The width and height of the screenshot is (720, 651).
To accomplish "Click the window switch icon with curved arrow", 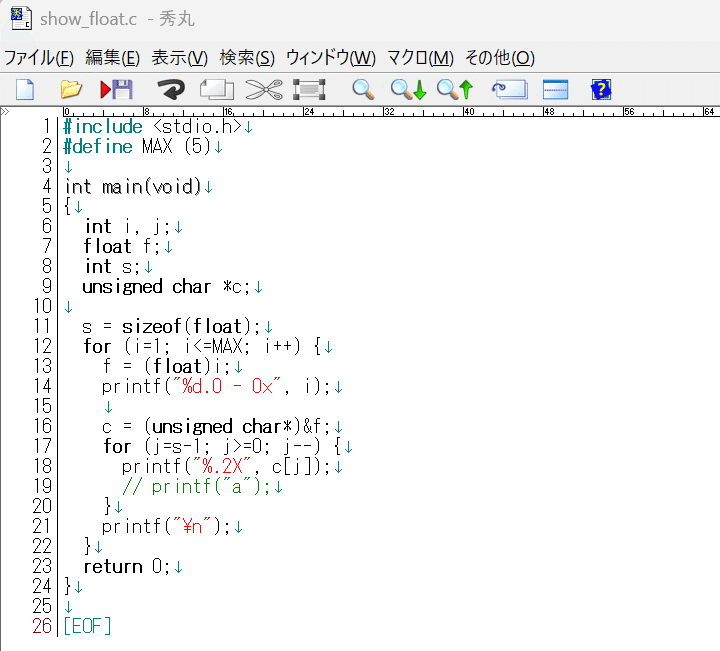I will click(509, 89).
